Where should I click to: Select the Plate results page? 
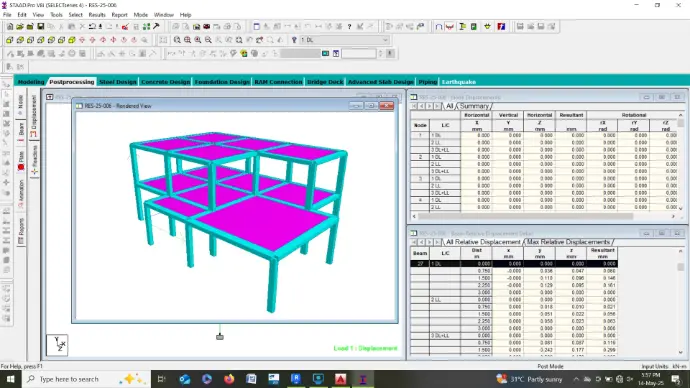pos(21,161)
